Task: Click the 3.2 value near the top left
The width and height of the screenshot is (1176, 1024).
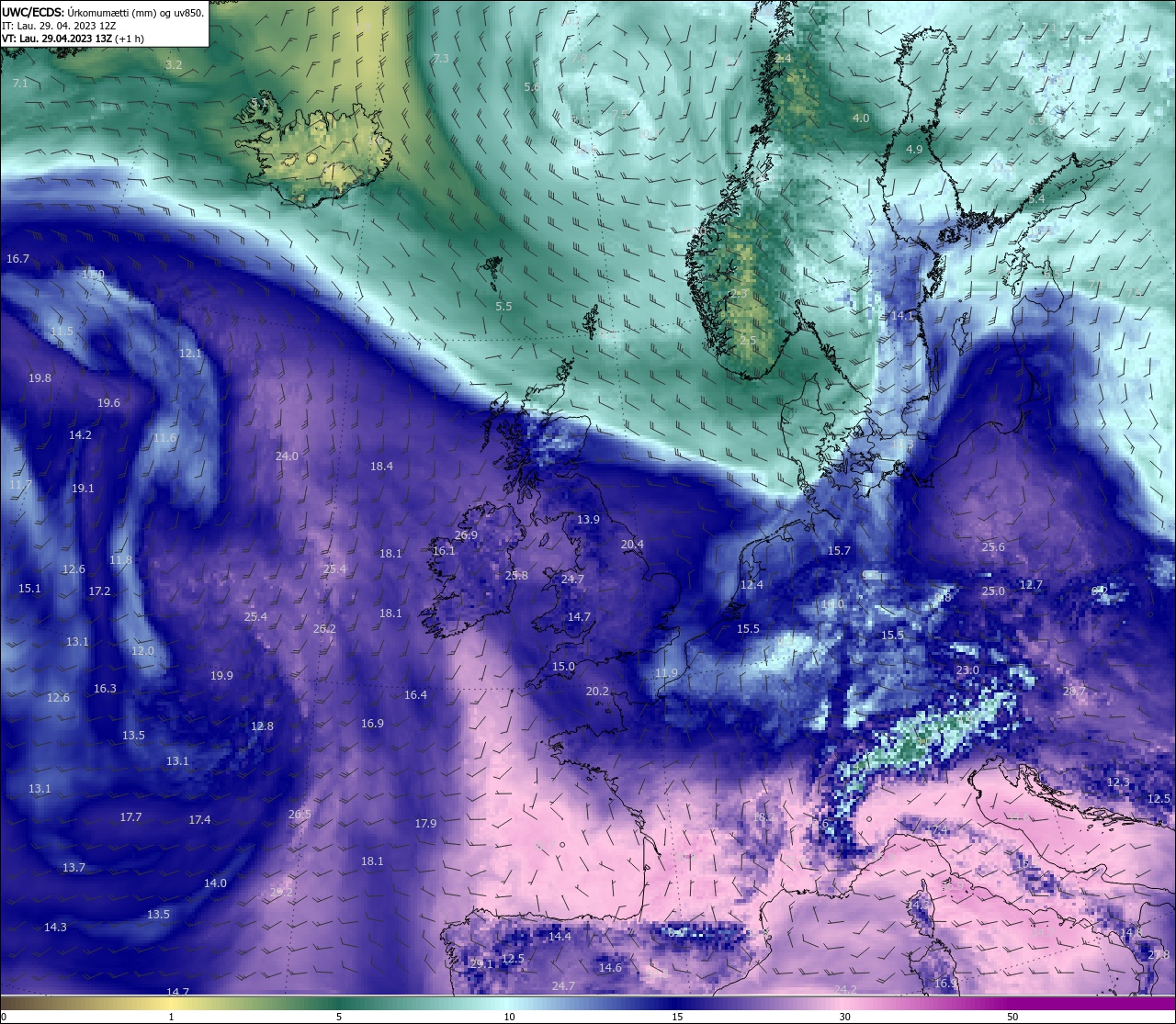Action: tap(174, 65)
